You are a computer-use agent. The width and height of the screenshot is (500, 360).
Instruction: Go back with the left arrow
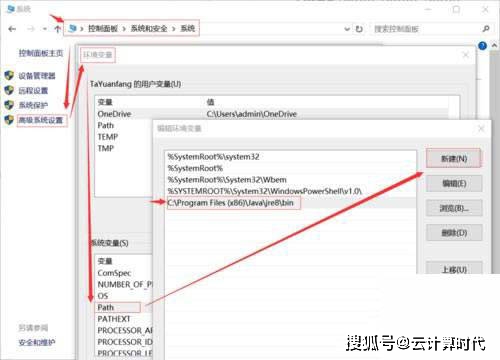coord(12,29)
